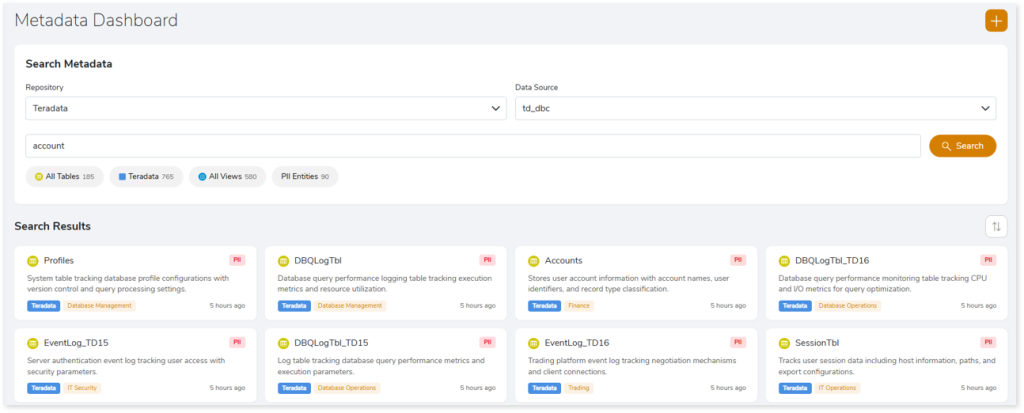Focus the search text field containing account
The height and width of the screenshot is (413, 1024).
pos(472,146)
